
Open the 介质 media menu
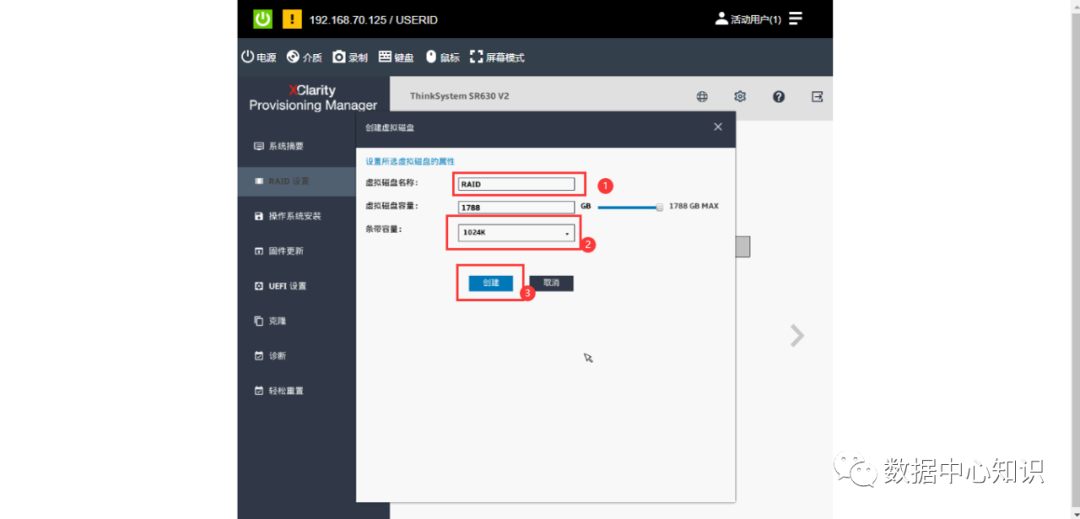tap(304, 57)
